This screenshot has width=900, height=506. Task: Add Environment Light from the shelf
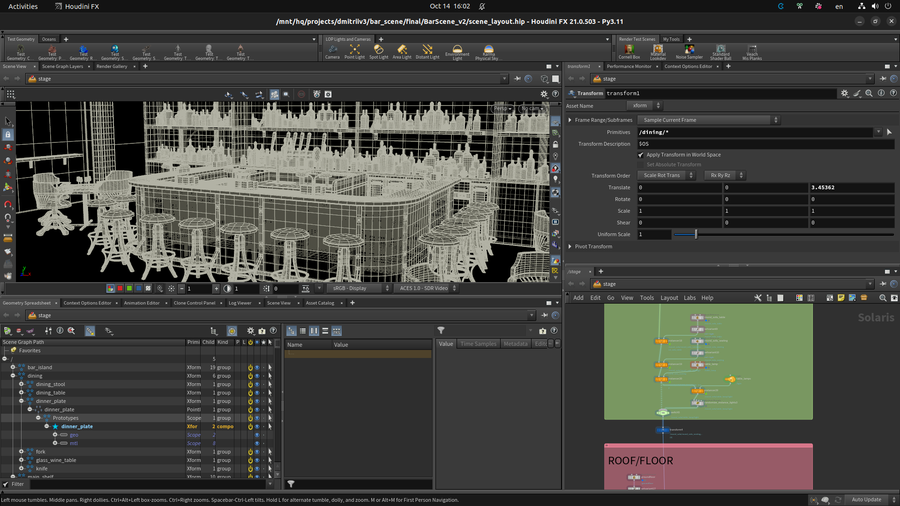[457, 51]
